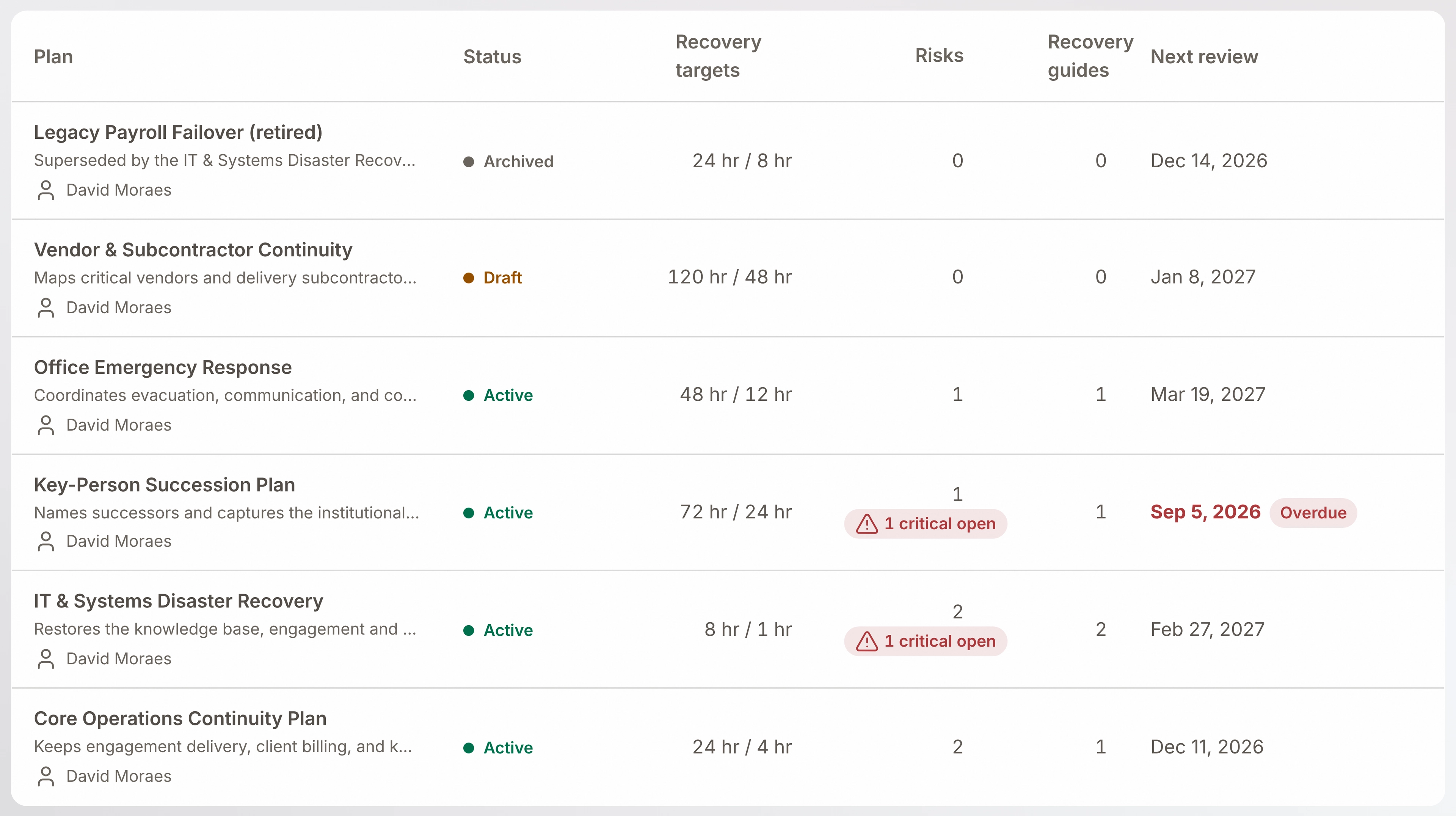Click the 'Jan 8, 2027' review date

[1203, 277]
